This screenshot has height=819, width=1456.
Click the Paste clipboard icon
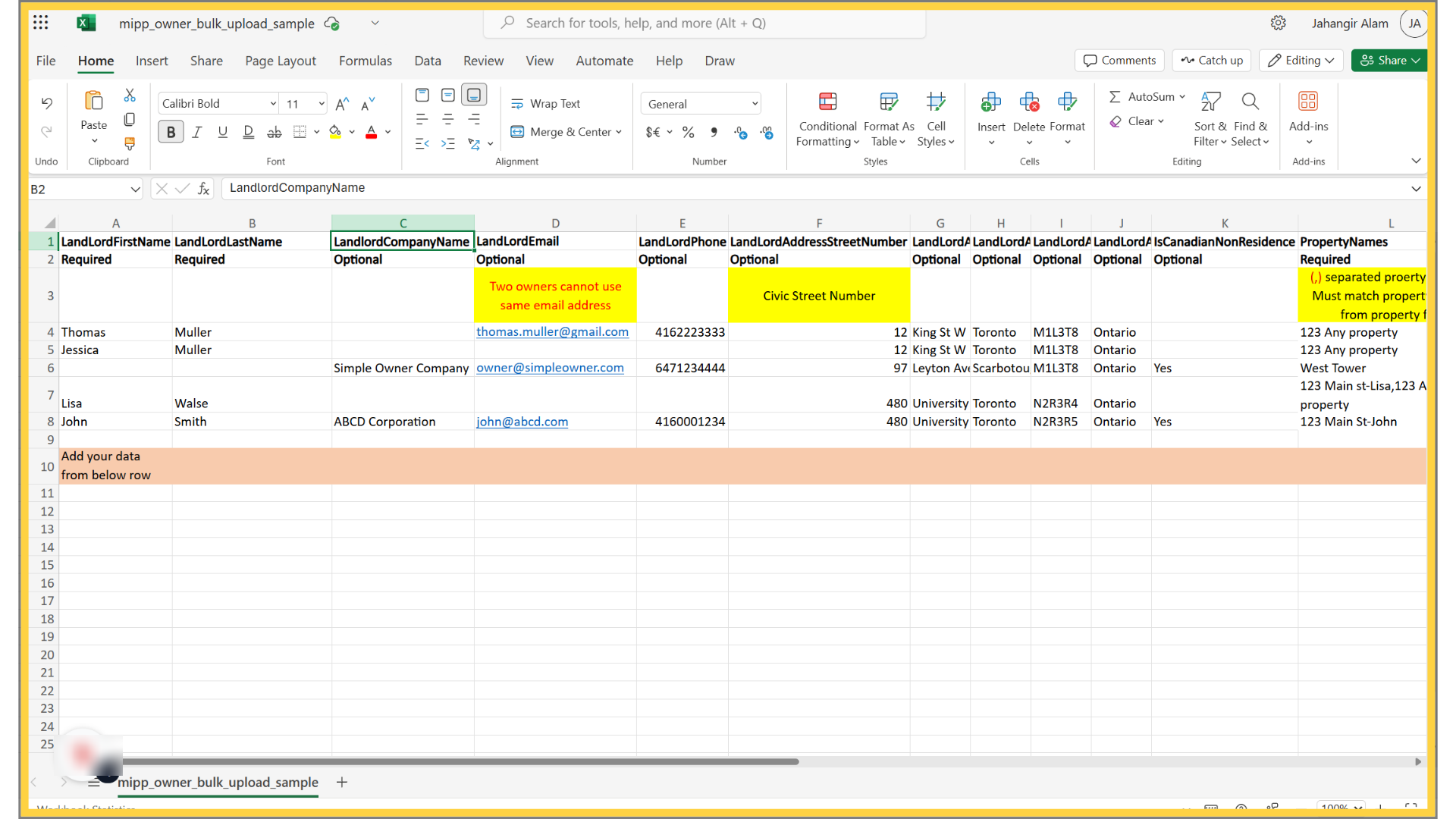click(94, 101)
